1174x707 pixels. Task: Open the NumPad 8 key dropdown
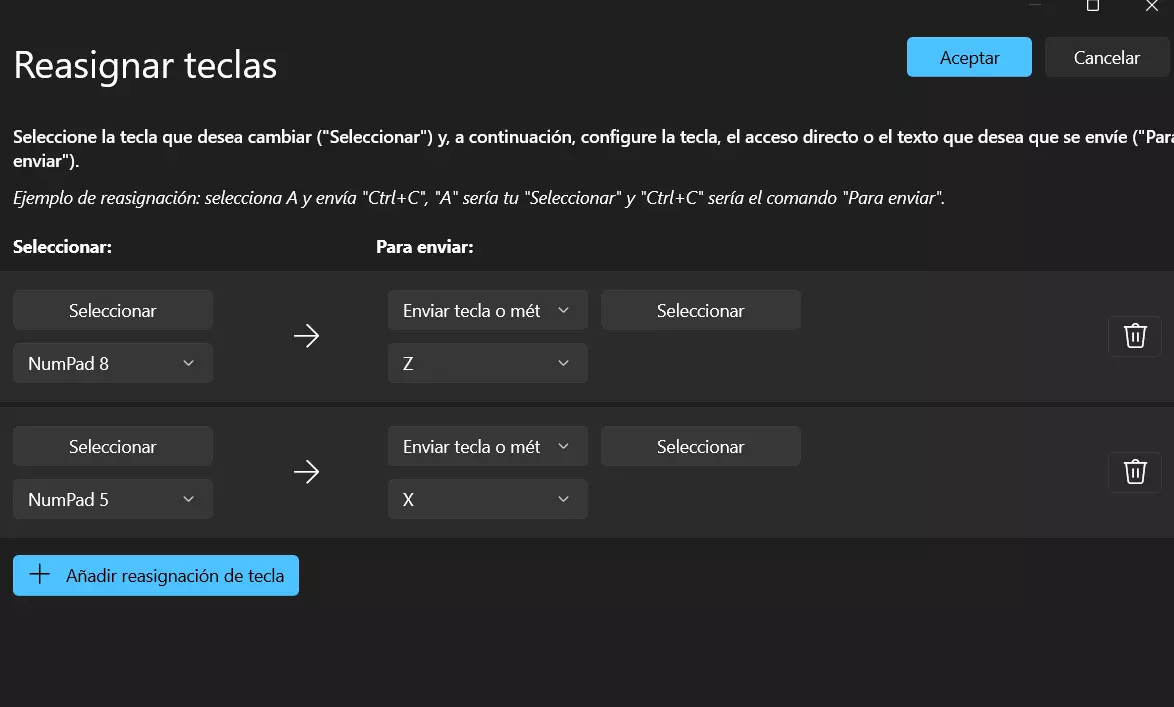(x=113, y=363)
